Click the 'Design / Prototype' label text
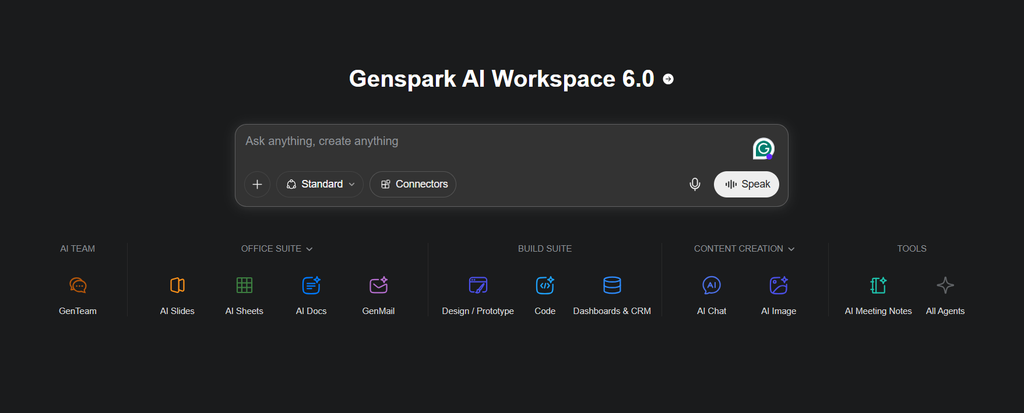This screenshot has height=413, width=1024. pyautogui.click(x=478, y=311)
